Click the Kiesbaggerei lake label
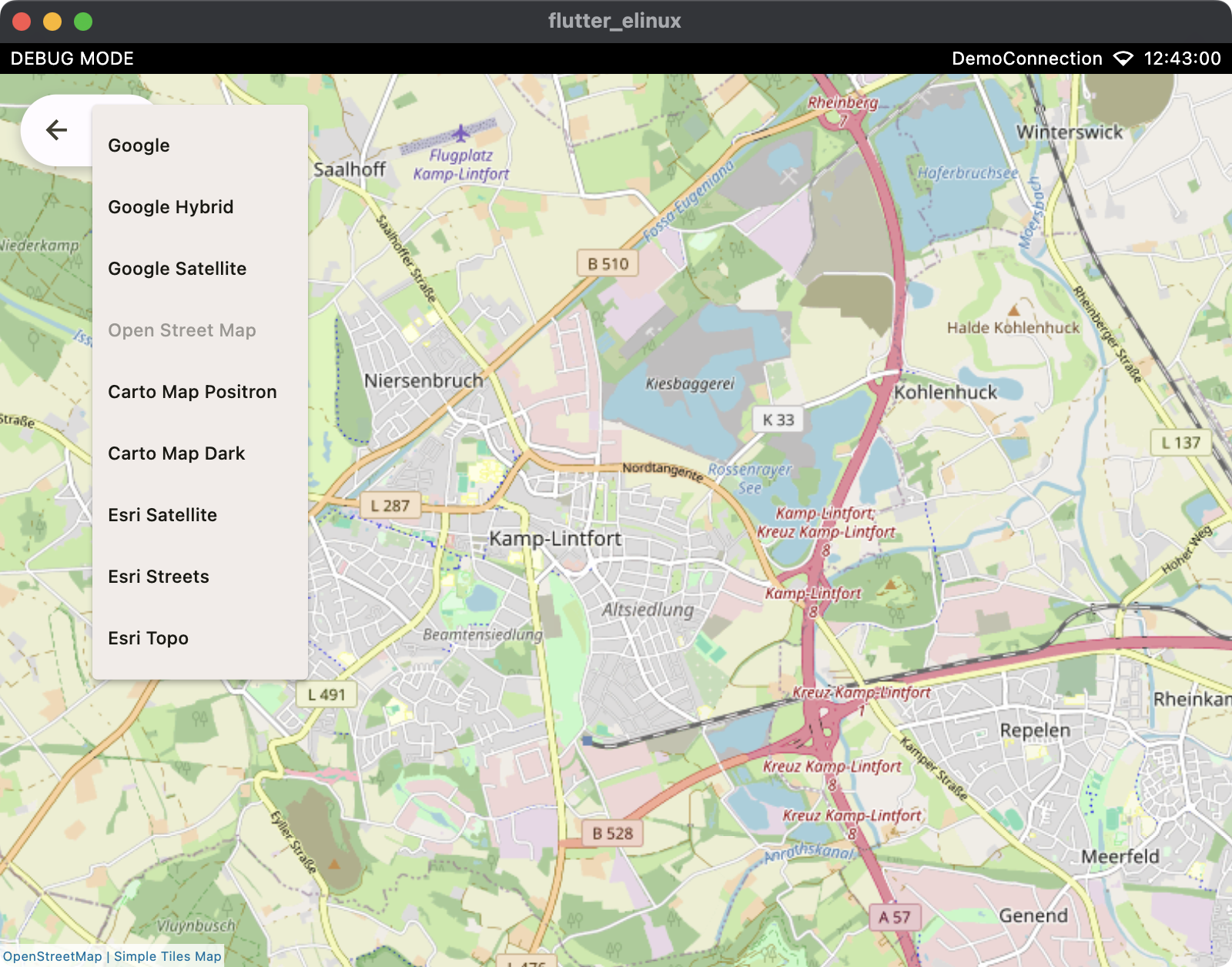The image size is (1232, 967). (690, 383)
